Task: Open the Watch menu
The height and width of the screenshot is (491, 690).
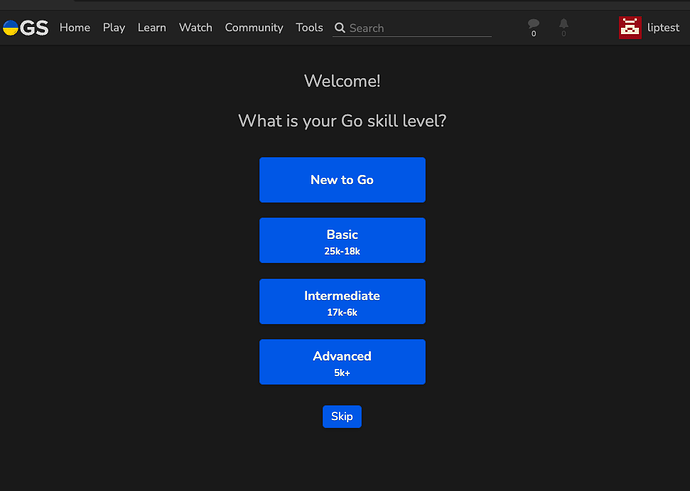Action: 196,28
